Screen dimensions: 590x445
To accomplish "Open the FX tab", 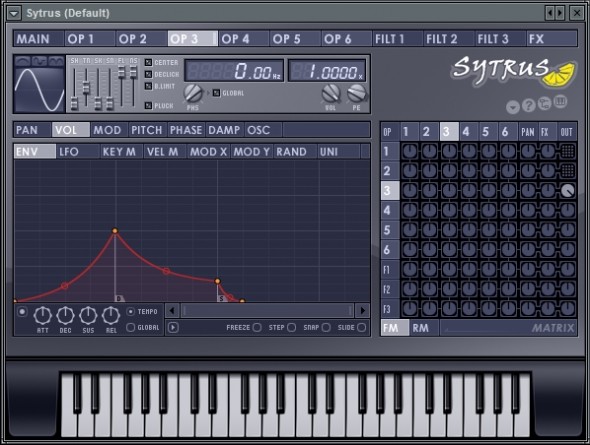I will click(x=552, y=39).
